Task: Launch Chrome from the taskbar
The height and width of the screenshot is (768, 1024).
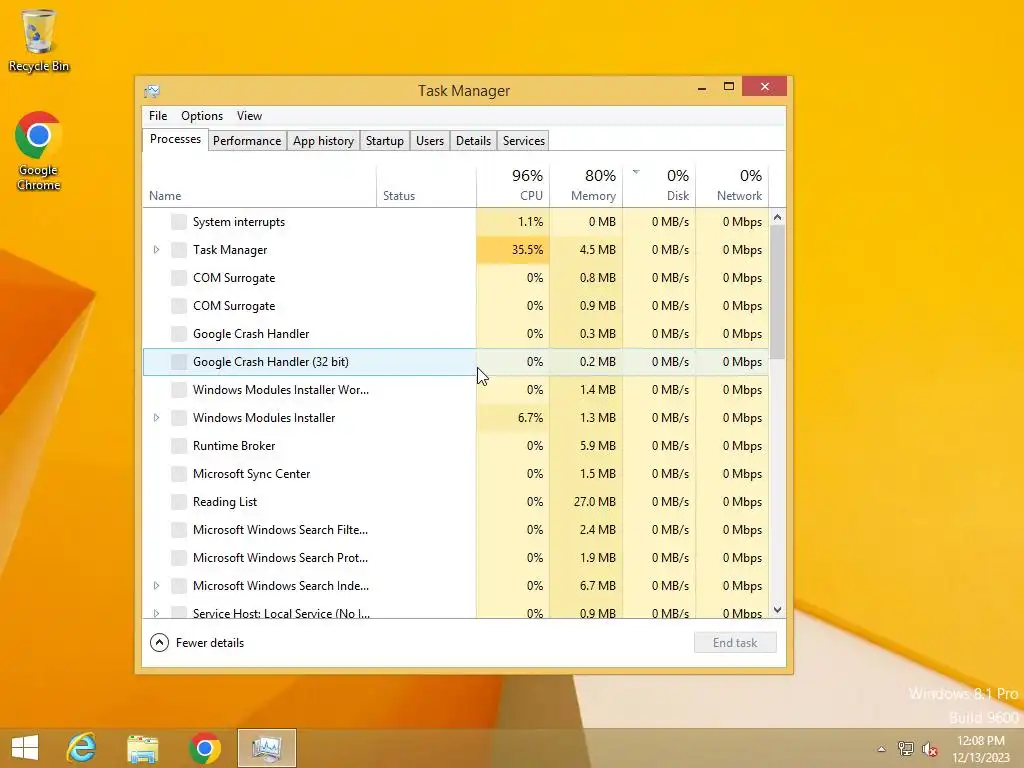Action: point(204,748)
